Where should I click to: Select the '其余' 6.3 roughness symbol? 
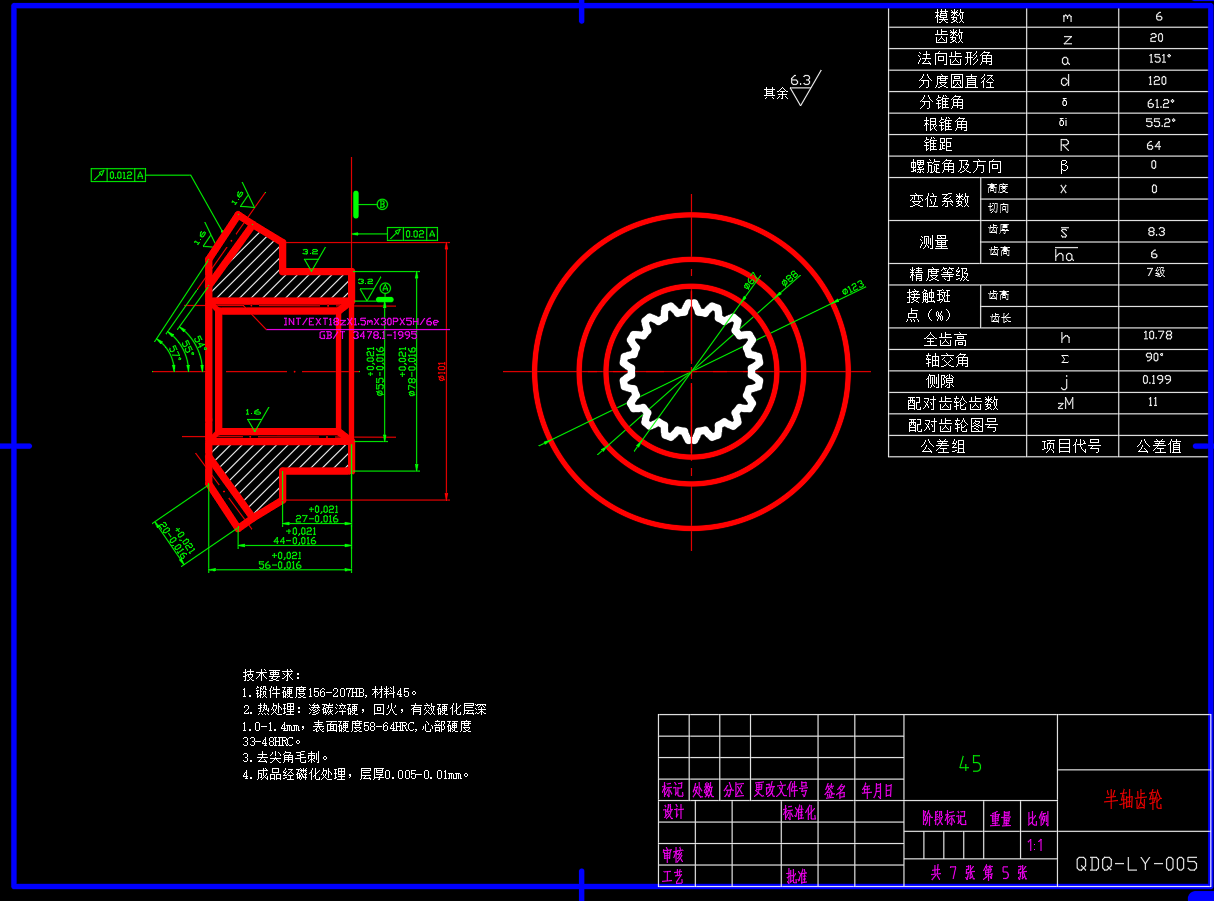pos(794,88)
